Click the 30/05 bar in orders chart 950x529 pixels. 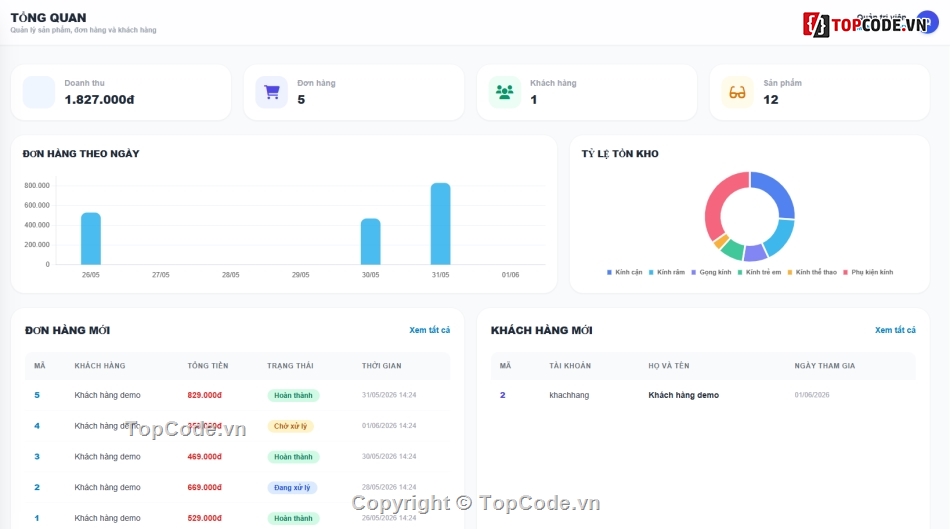371,242
